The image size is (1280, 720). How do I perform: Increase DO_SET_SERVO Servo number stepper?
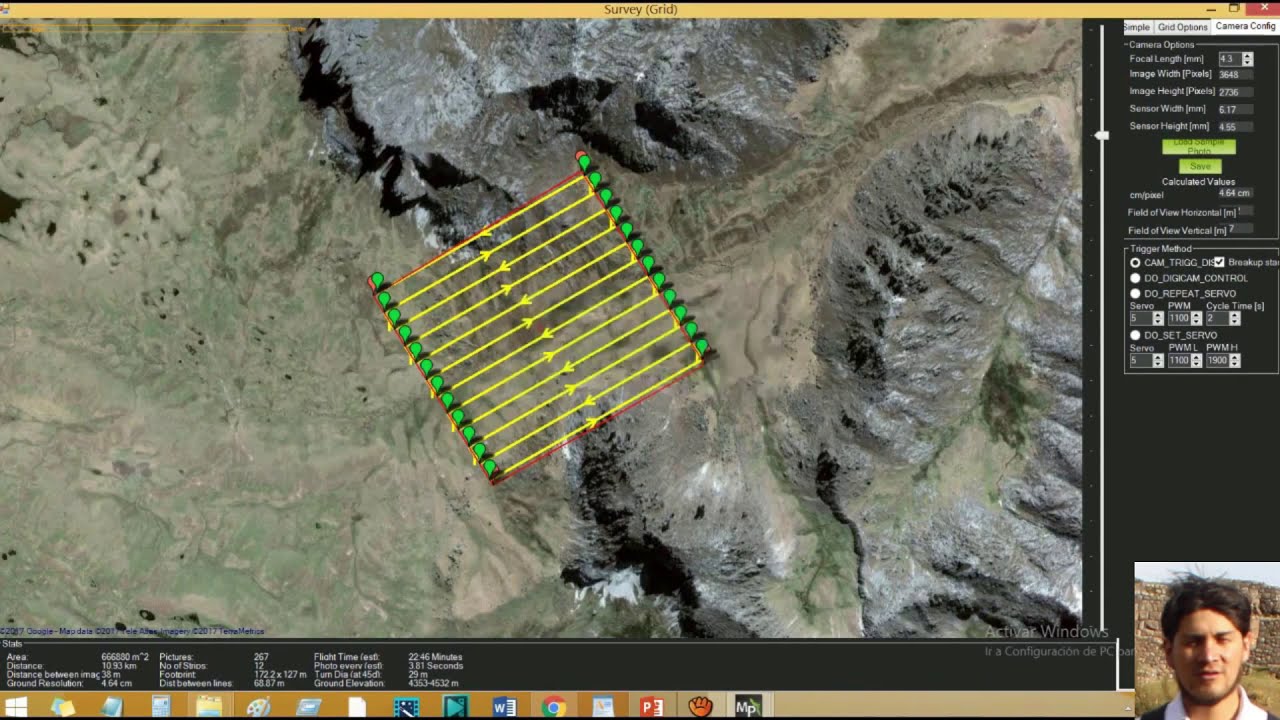(x=1158, y=357)
